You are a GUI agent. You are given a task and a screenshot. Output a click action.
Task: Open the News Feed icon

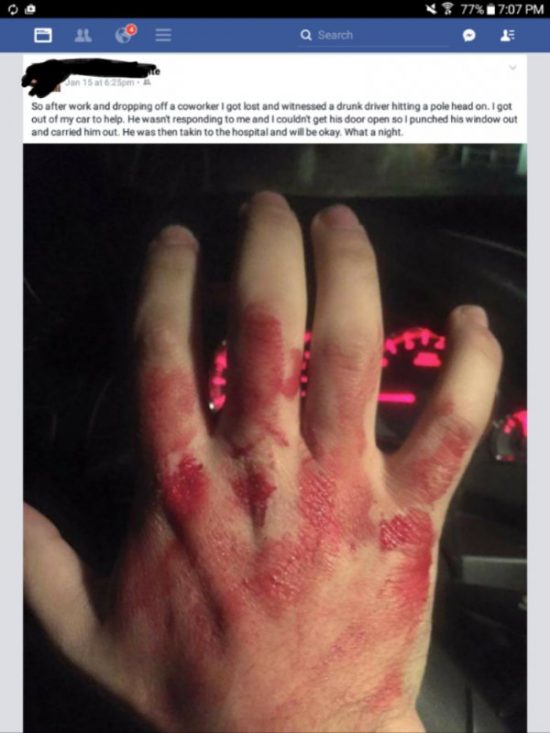point(43,36)
